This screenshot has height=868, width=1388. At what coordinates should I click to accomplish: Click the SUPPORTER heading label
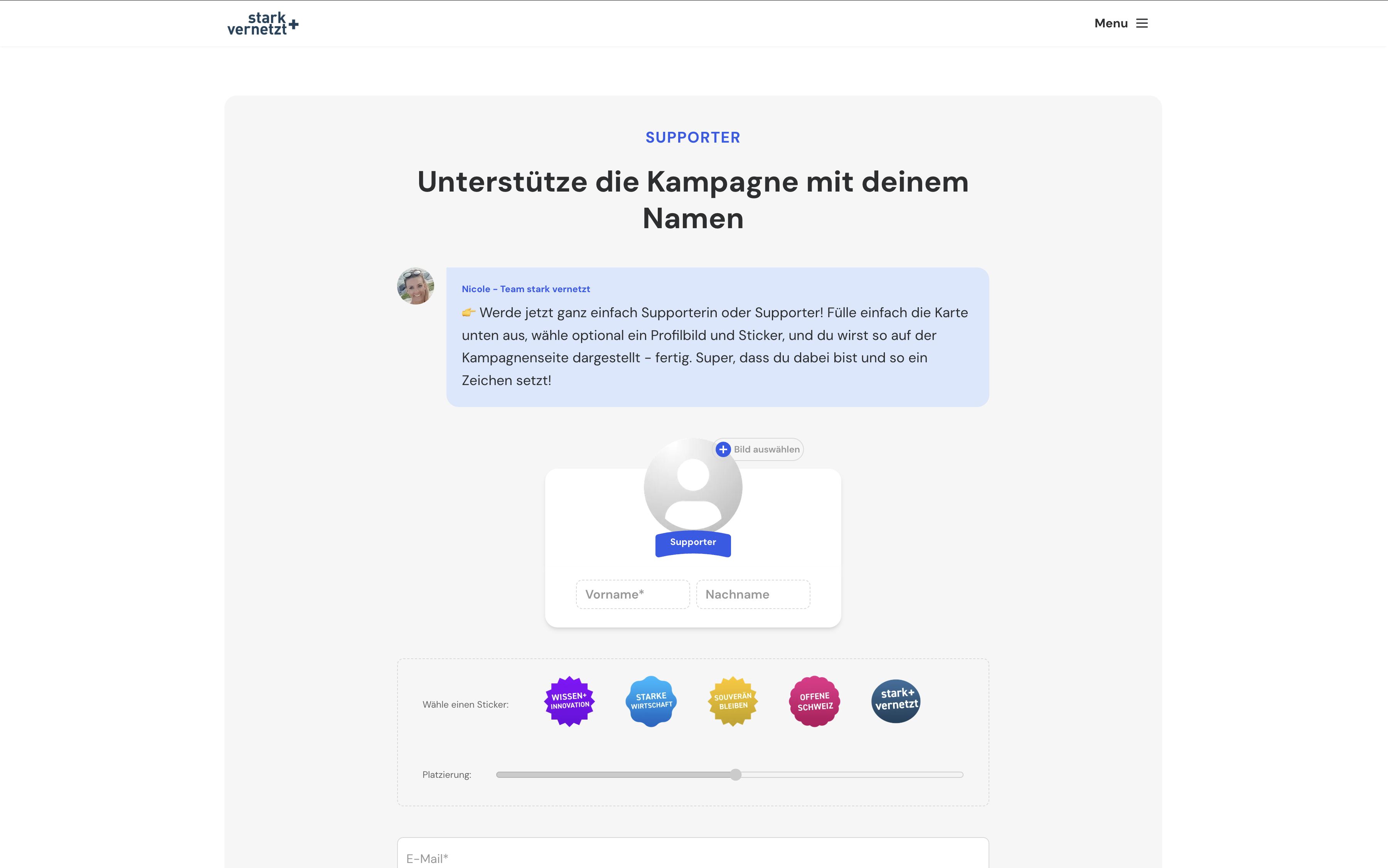[x=692, y=138]
